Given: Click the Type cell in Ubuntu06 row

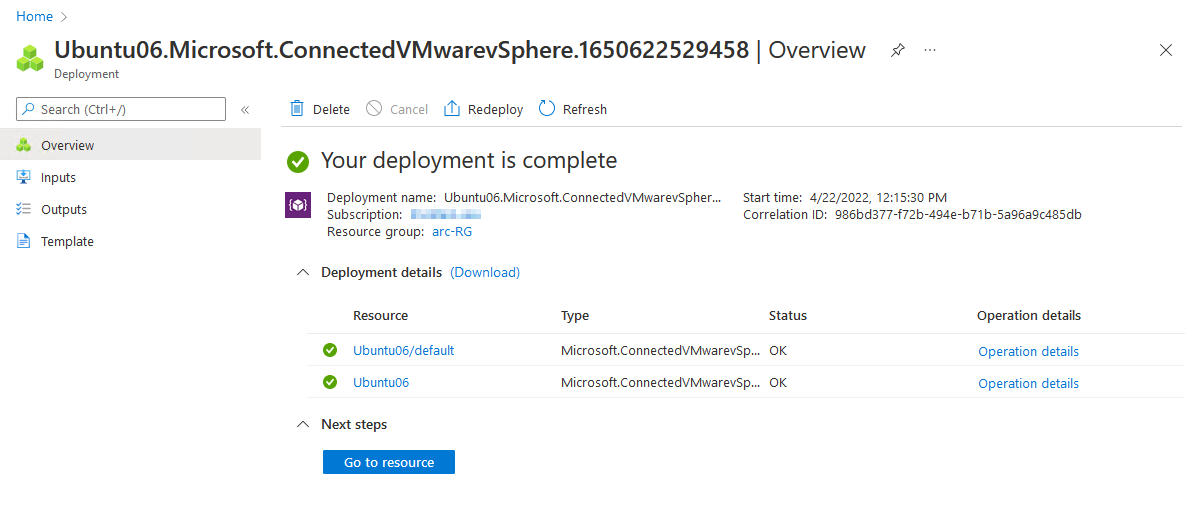Looking at the screenshot, I should (661, 383).
